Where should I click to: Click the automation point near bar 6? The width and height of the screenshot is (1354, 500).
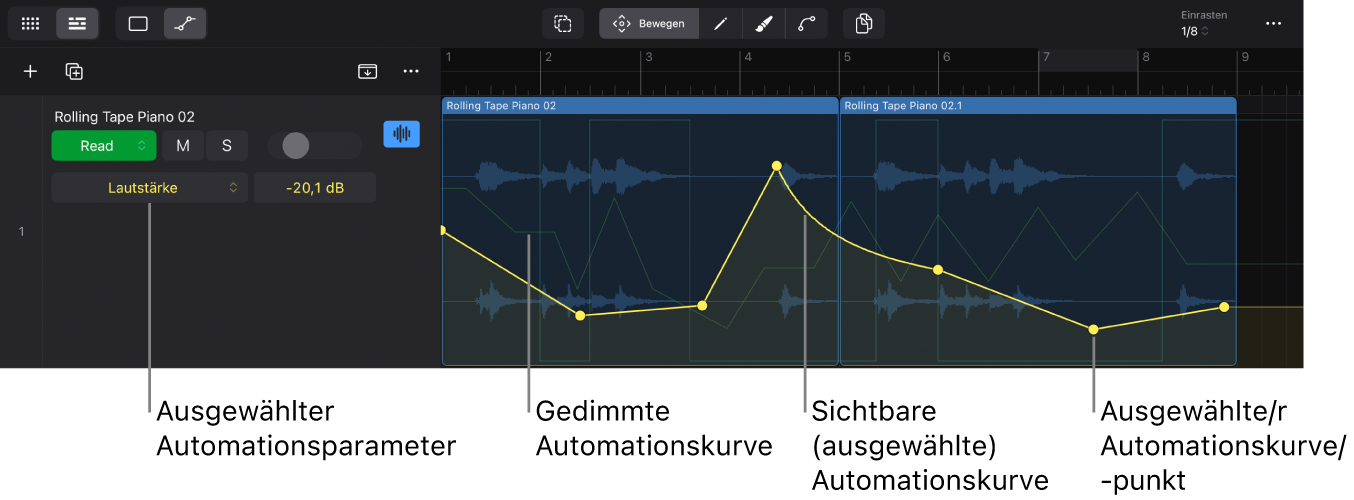(938, 270)
